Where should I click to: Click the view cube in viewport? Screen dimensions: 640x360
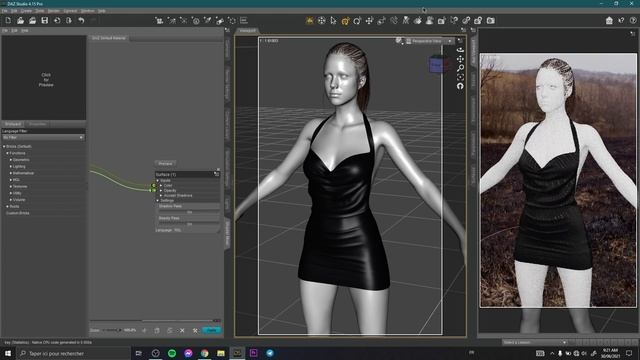tap(436, 64)
